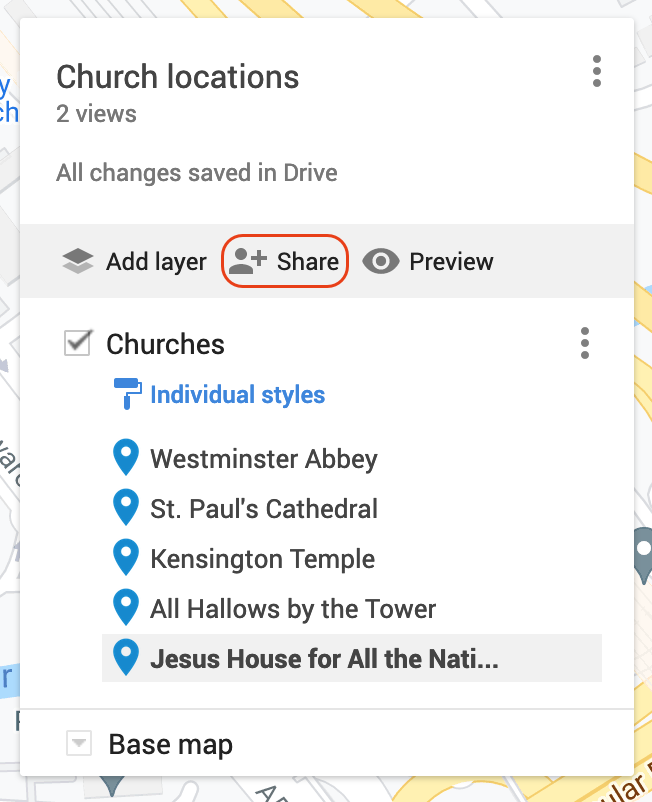
Task: Click the paint roller style icon
Action: (127, 393)
